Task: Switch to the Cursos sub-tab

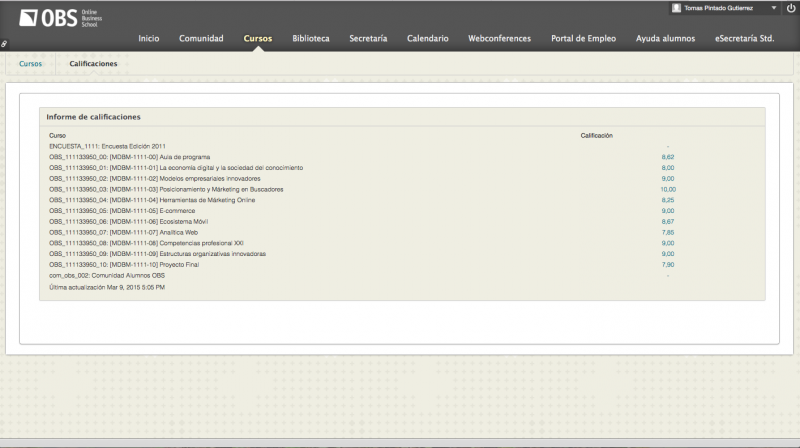Action: coord(30,63)
